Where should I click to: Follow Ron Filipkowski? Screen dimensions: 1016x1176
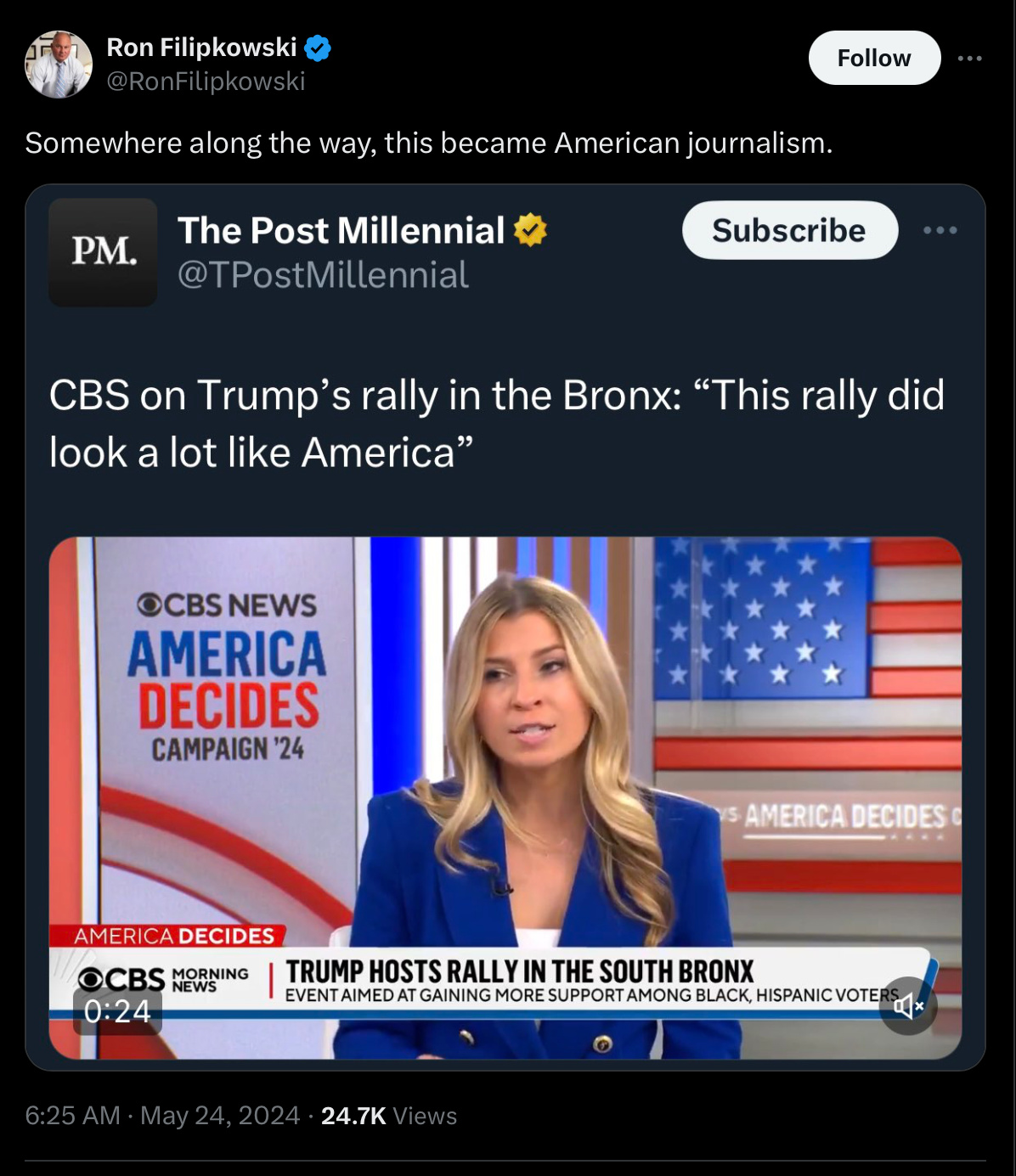coord(873,58)
